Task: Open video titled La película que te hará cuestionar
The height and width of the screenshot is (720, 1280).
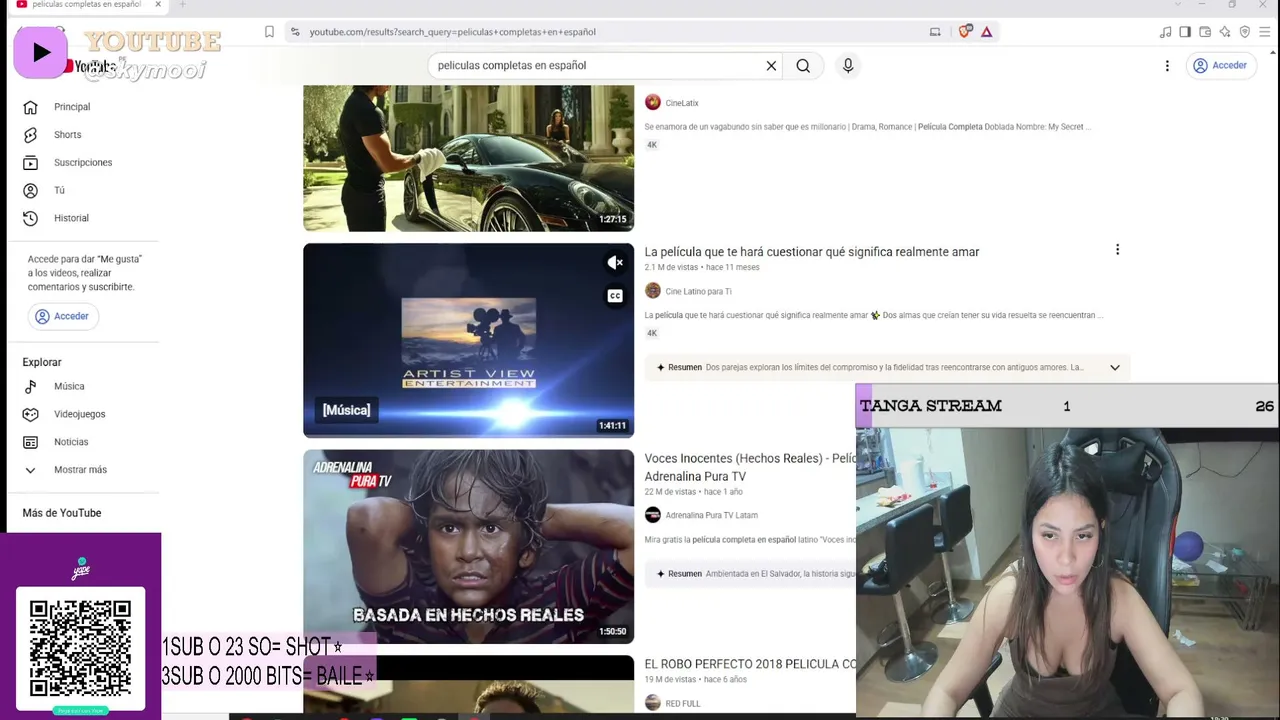Action: pyautogui.click(x=812, y=252)
